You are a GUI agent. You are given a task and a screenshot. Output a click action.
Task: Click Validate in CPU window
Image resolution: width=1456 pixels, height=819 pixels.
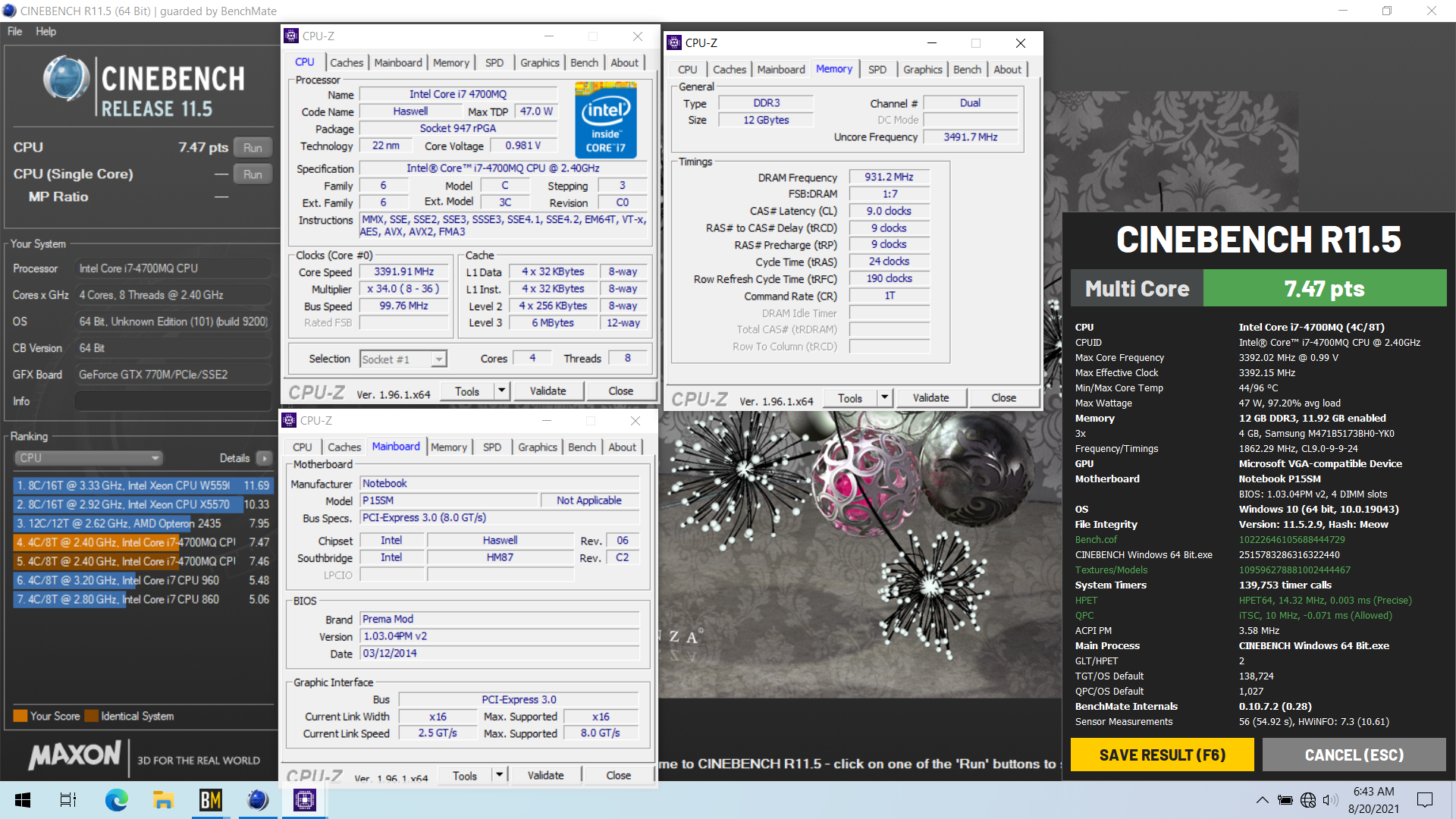pyautogui.click(x=548, y=391)
